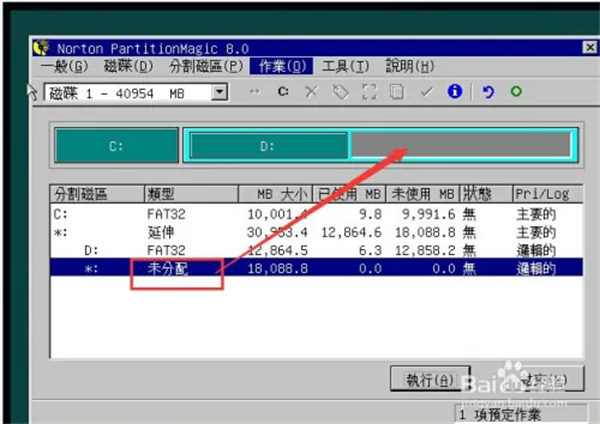Viewport: 600px width, 424px height.
Task: Click the 9,991.6 unused MB value
Action: 429,214
